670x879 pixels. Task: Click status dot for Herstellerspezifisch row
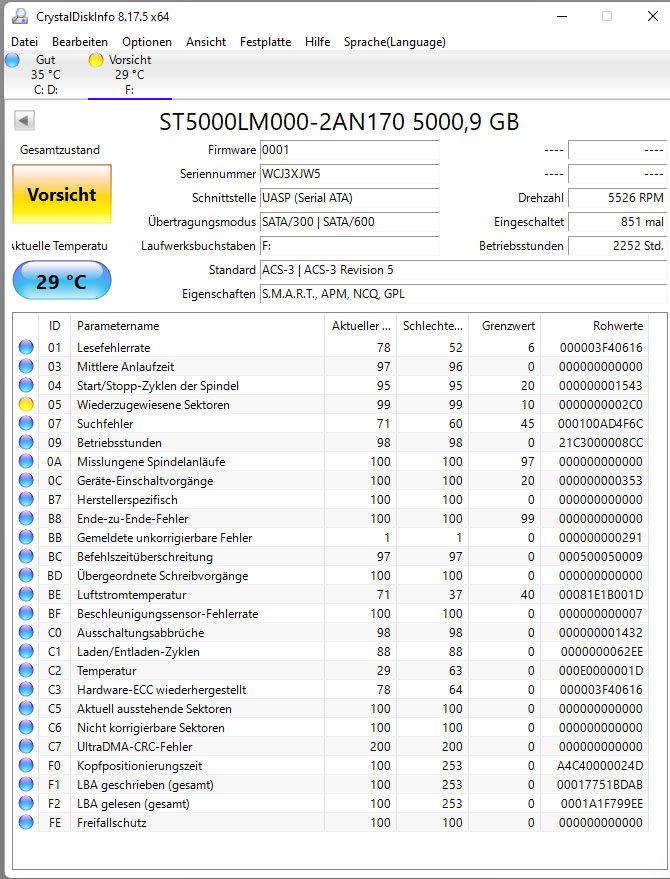point(26,499)
